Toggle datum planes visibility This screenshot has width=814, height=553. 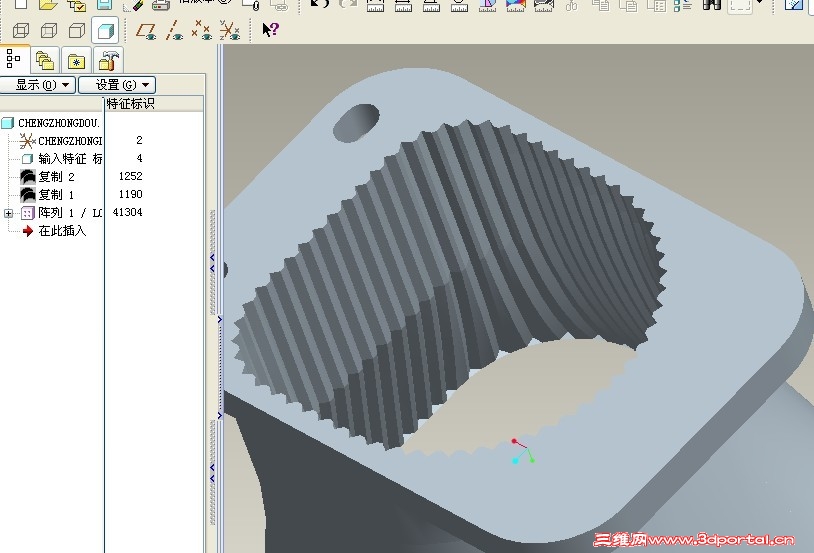point(146,31)
